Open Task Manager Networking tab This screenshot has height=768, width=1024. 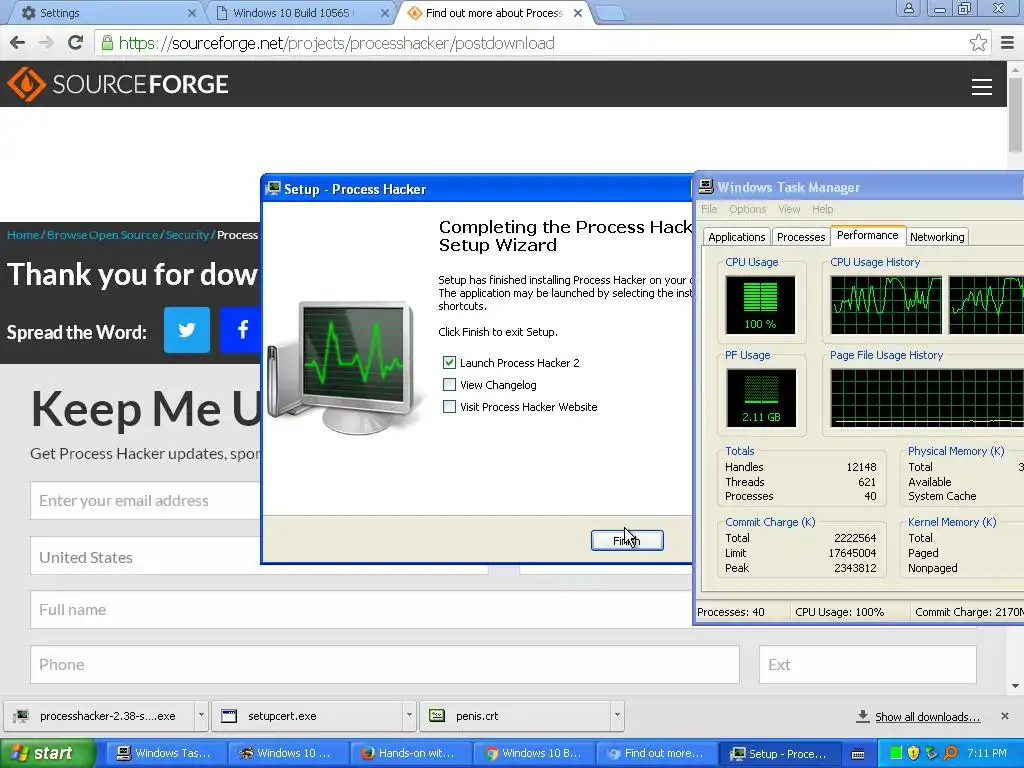(936, 237)
